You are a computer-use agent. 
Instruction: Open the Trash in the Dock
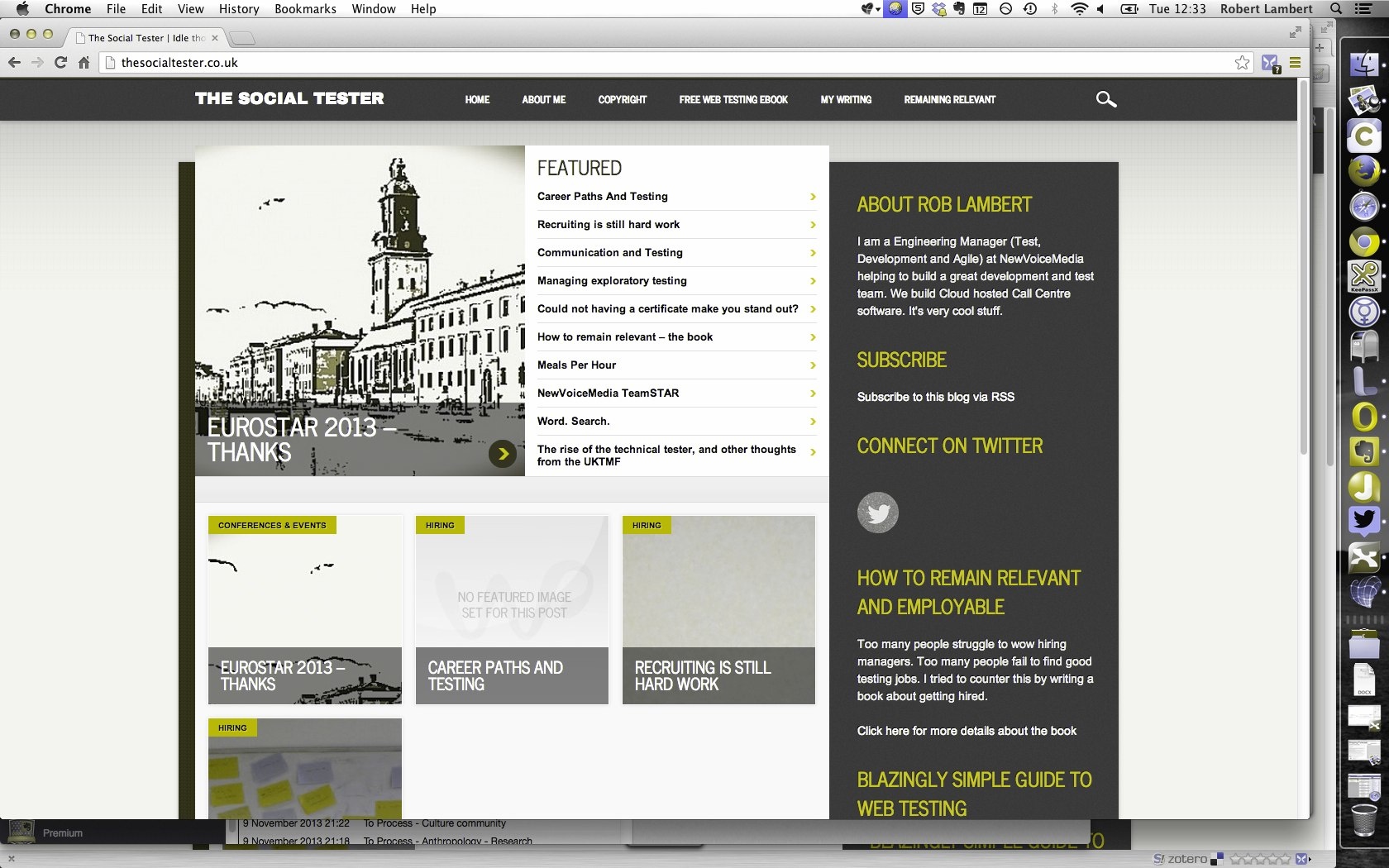[1364, 821]
